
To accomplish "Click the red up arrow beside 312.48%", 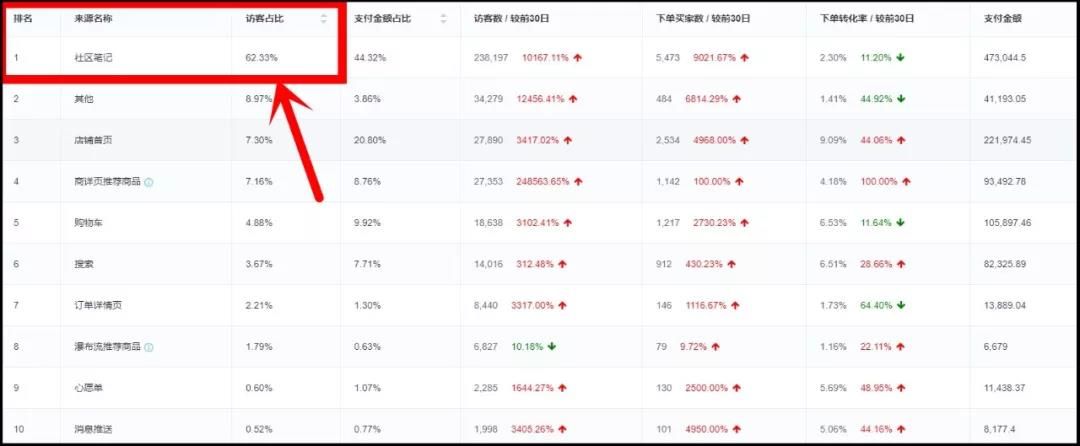I will [x=562, y=264].
